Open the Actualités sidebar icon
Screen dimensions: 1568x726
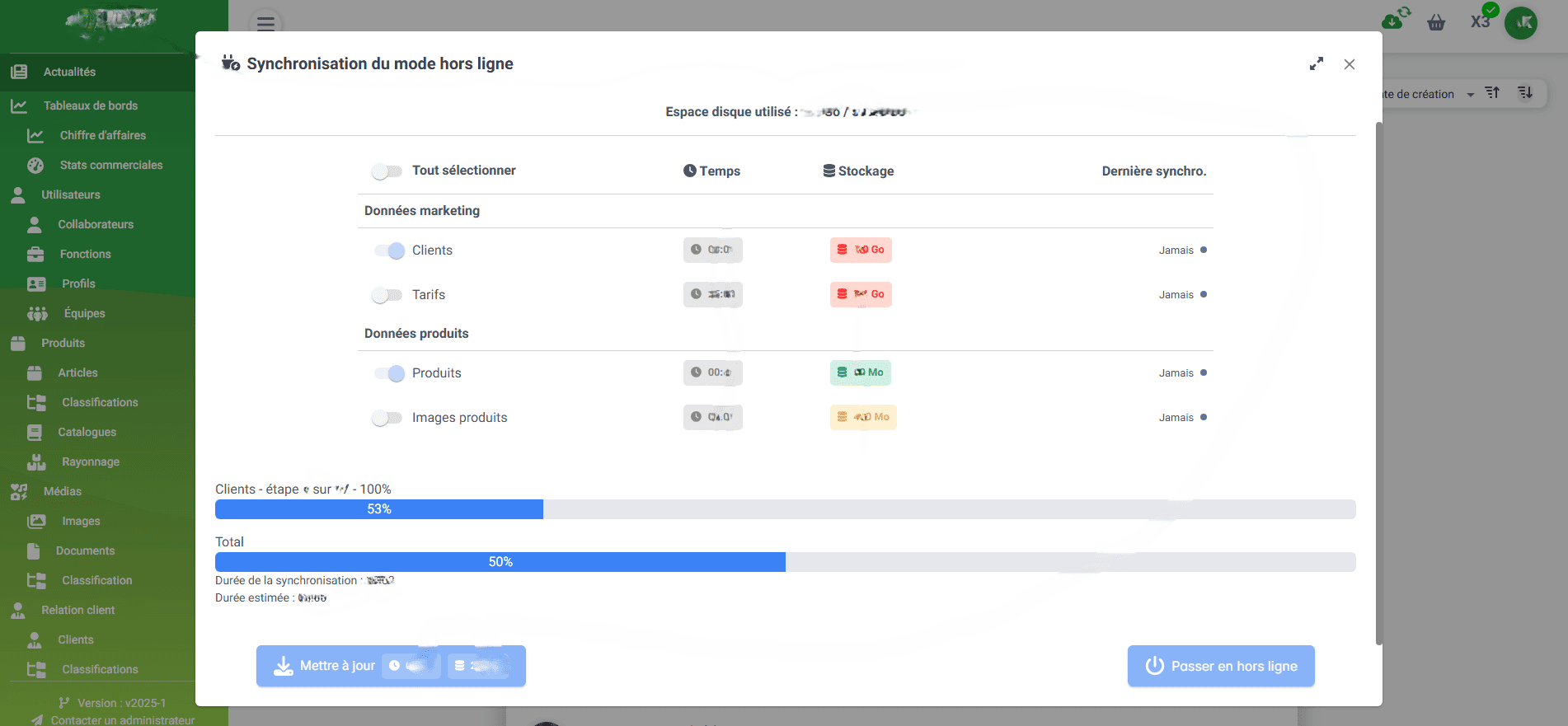[19, 72]
